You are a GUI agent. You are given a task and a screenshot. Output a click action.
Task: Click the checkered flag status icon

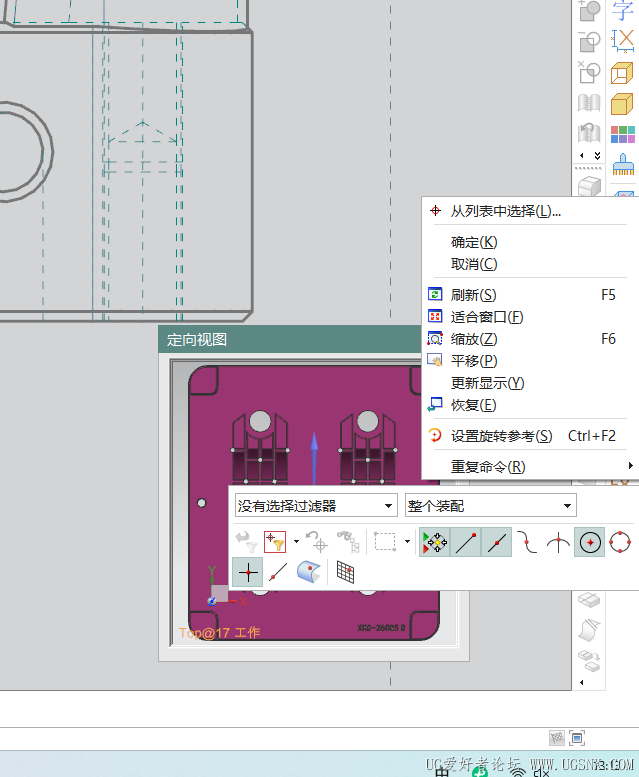tap(557, 738)
